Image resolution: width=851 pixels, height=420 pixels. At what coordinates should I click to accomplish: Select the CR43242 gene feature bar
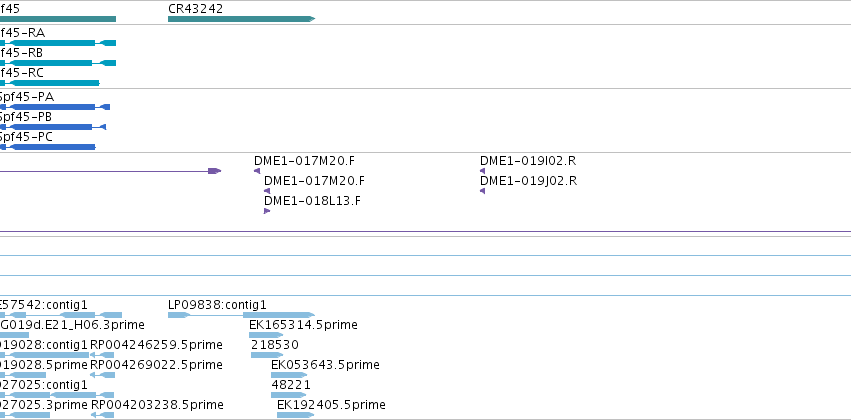[242, 19]
